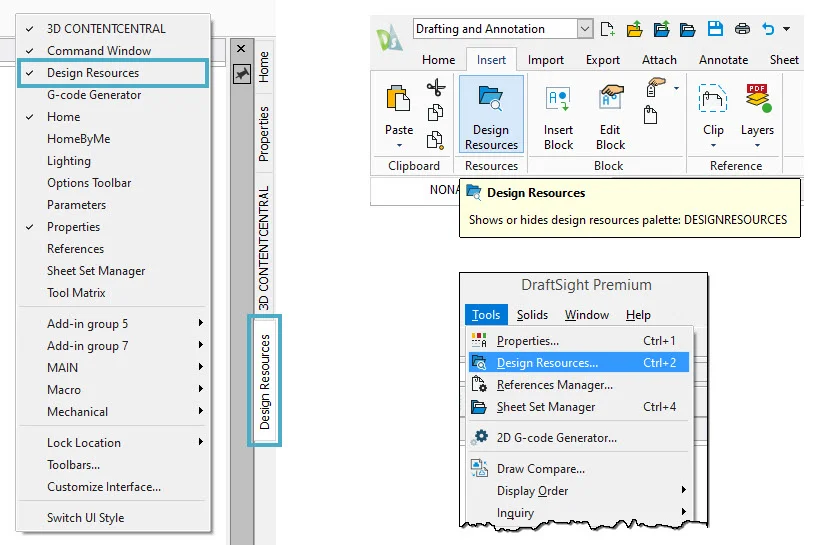The image size is (828, 545).
Task: Expand the Paste dropdown arrow
Action: [399, 146]
